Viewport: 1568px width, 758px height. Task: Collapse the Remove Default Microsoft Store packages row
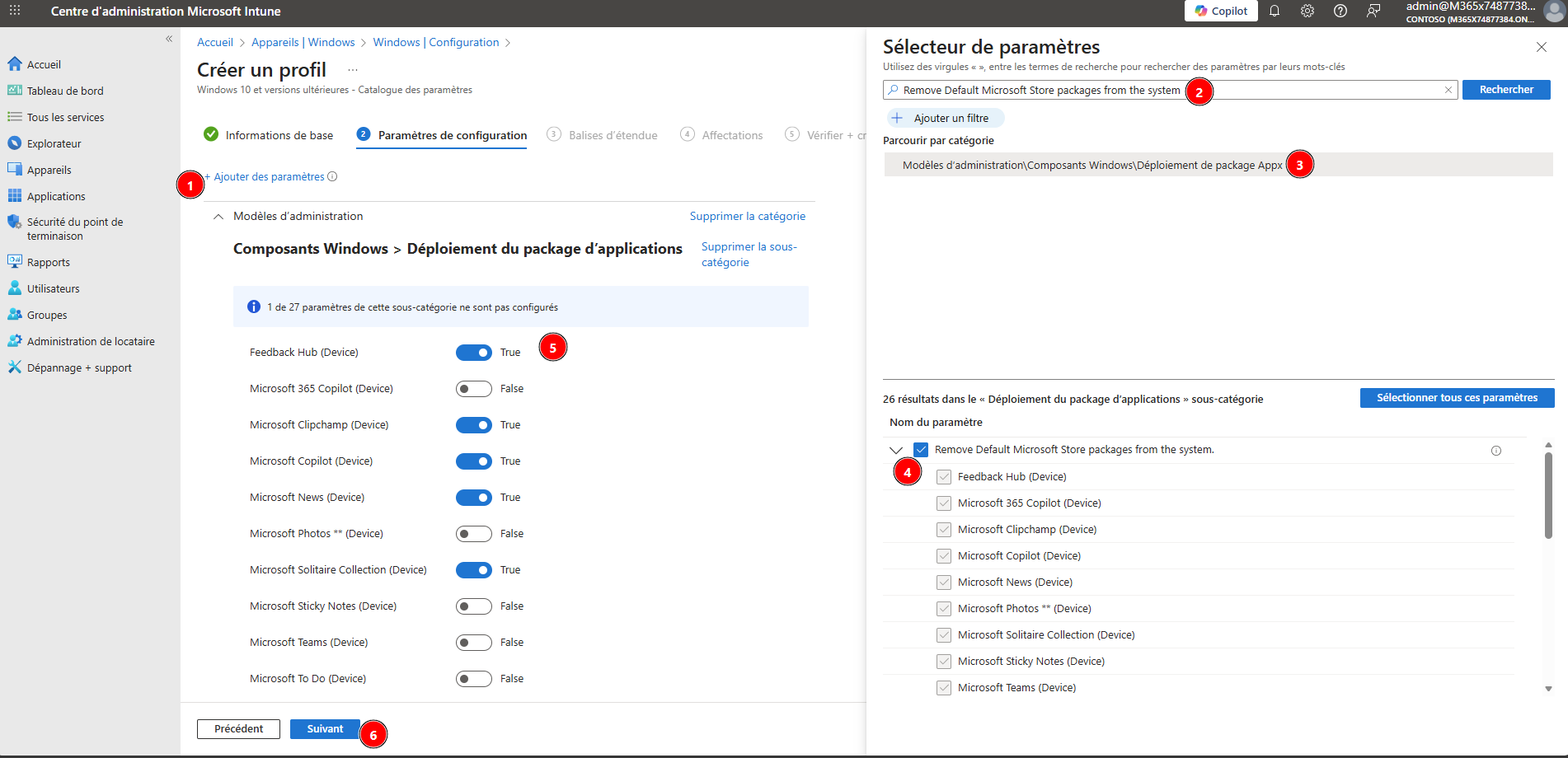[896, 450]
